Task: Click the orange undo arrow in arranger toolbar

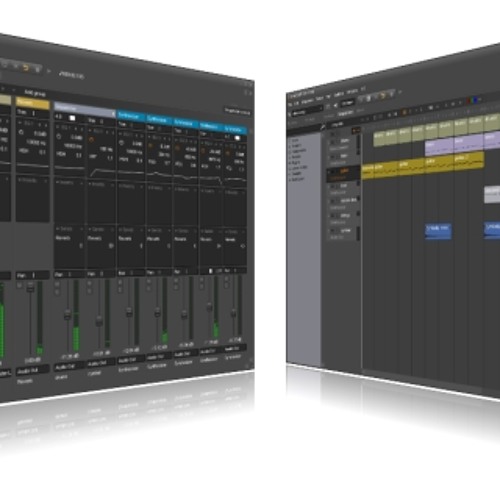Action: (x=383, y=96)
